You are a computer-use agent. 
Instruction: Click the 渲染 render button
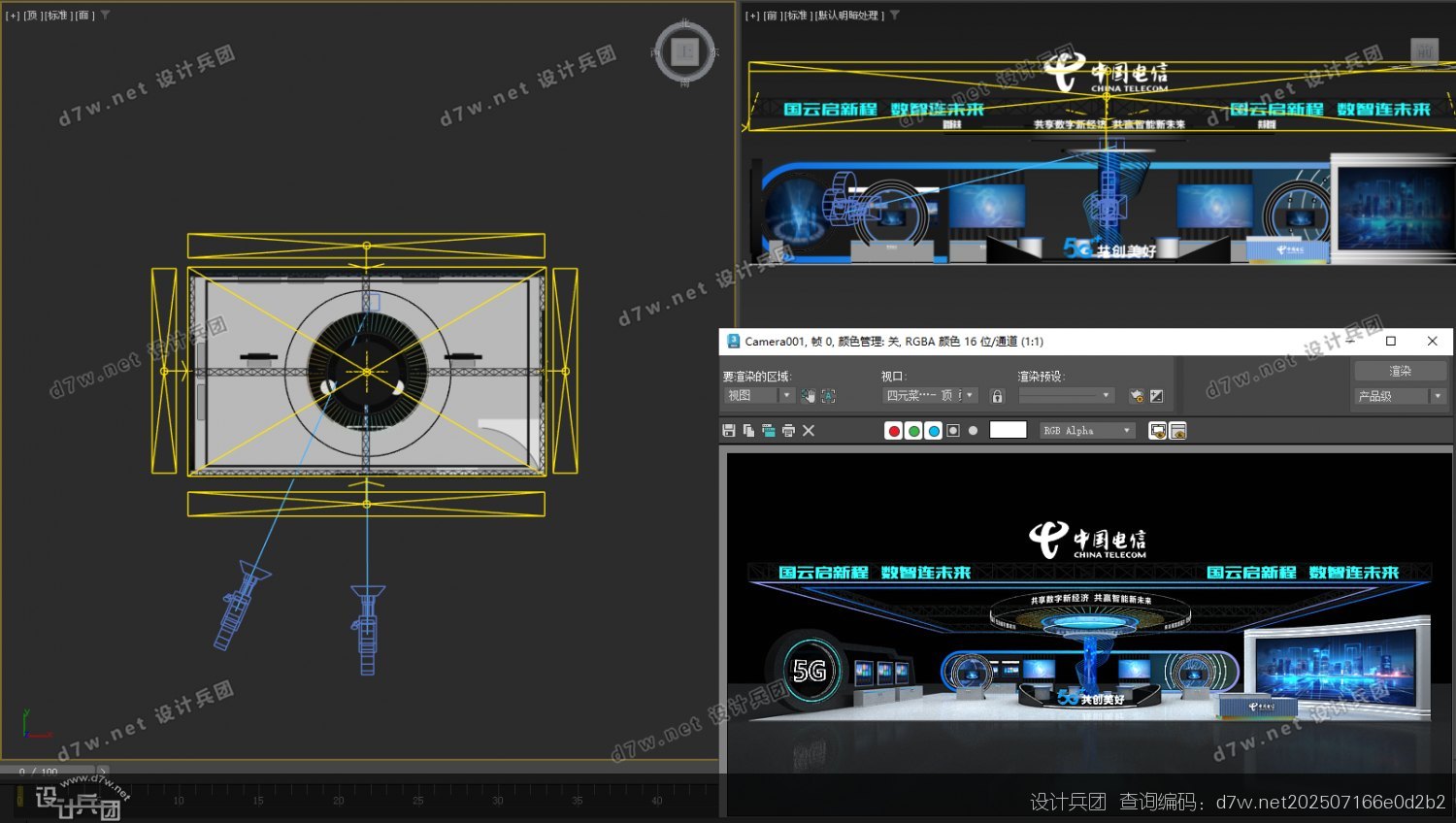pos(1400,372)
